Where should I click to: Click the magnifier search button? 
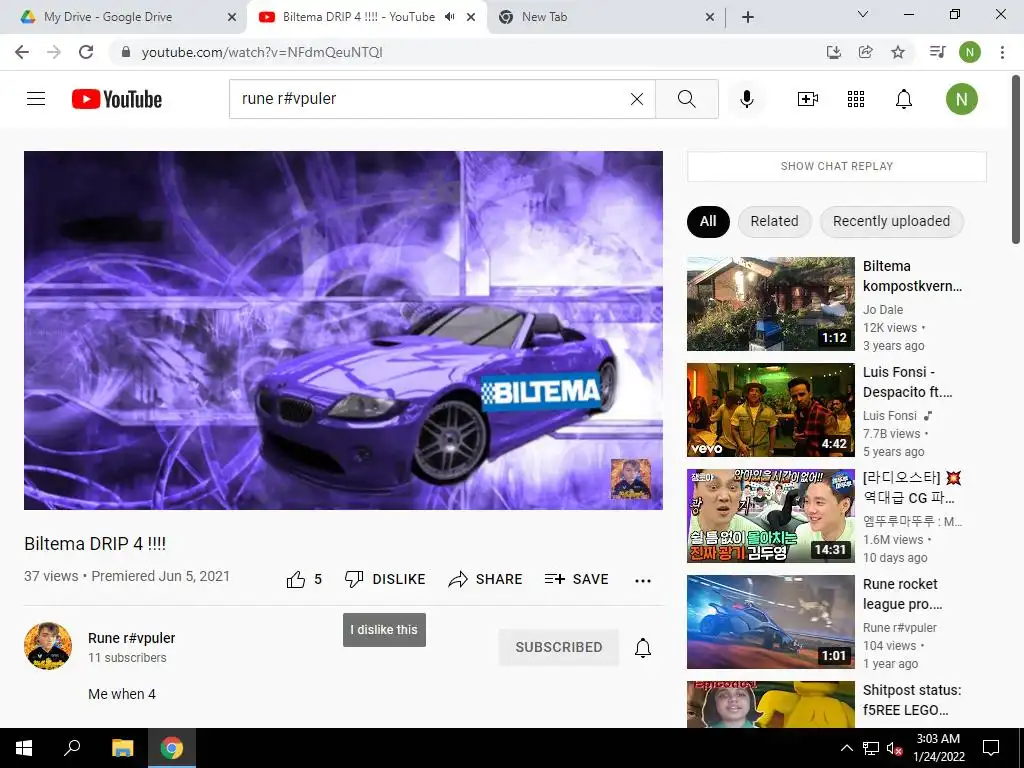(686, 99)
